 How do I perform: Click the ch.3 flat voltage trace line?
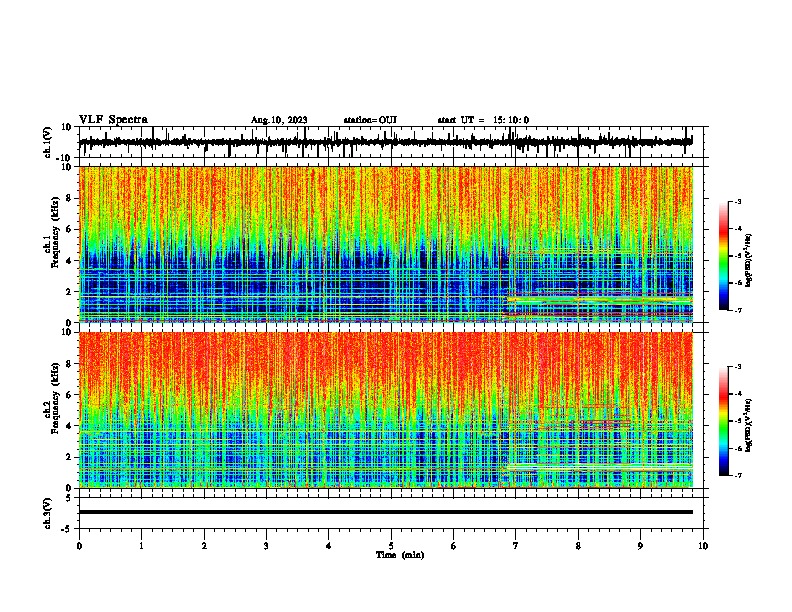[x=385, y=512]
